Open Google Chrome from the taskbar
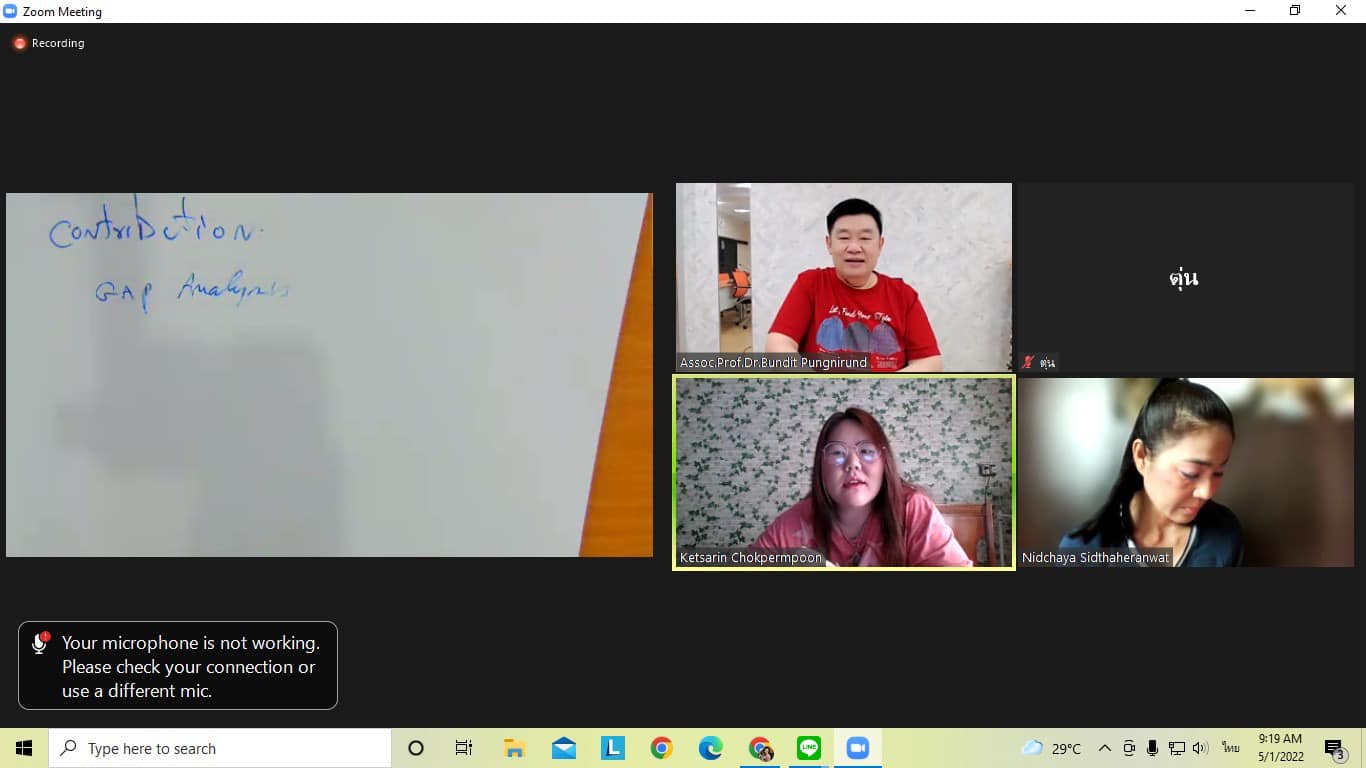The image size is (1366, 768). coord(661,748)
